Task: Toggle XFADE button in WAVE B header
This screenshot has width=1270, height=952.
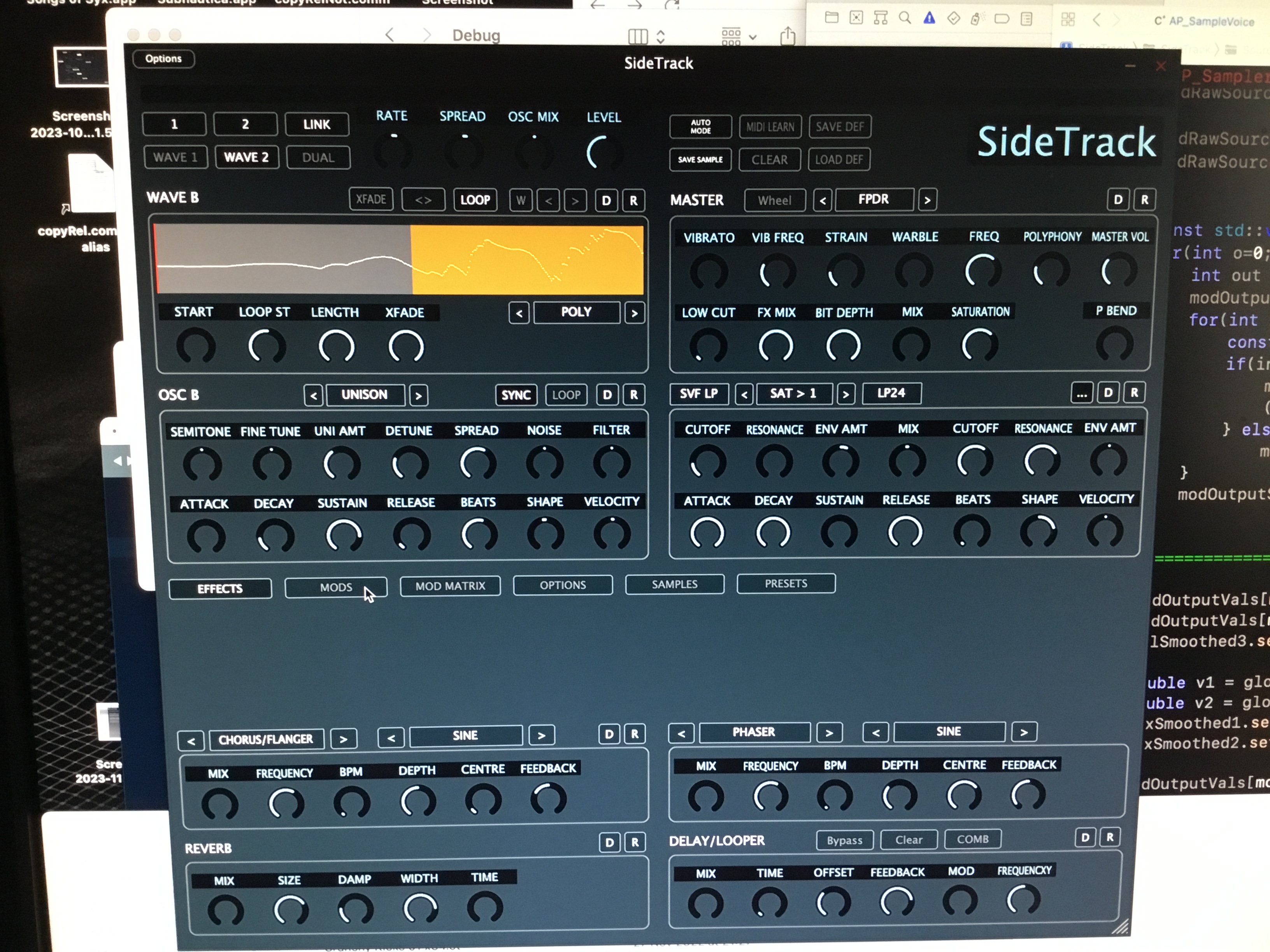Action: (371, 199)
